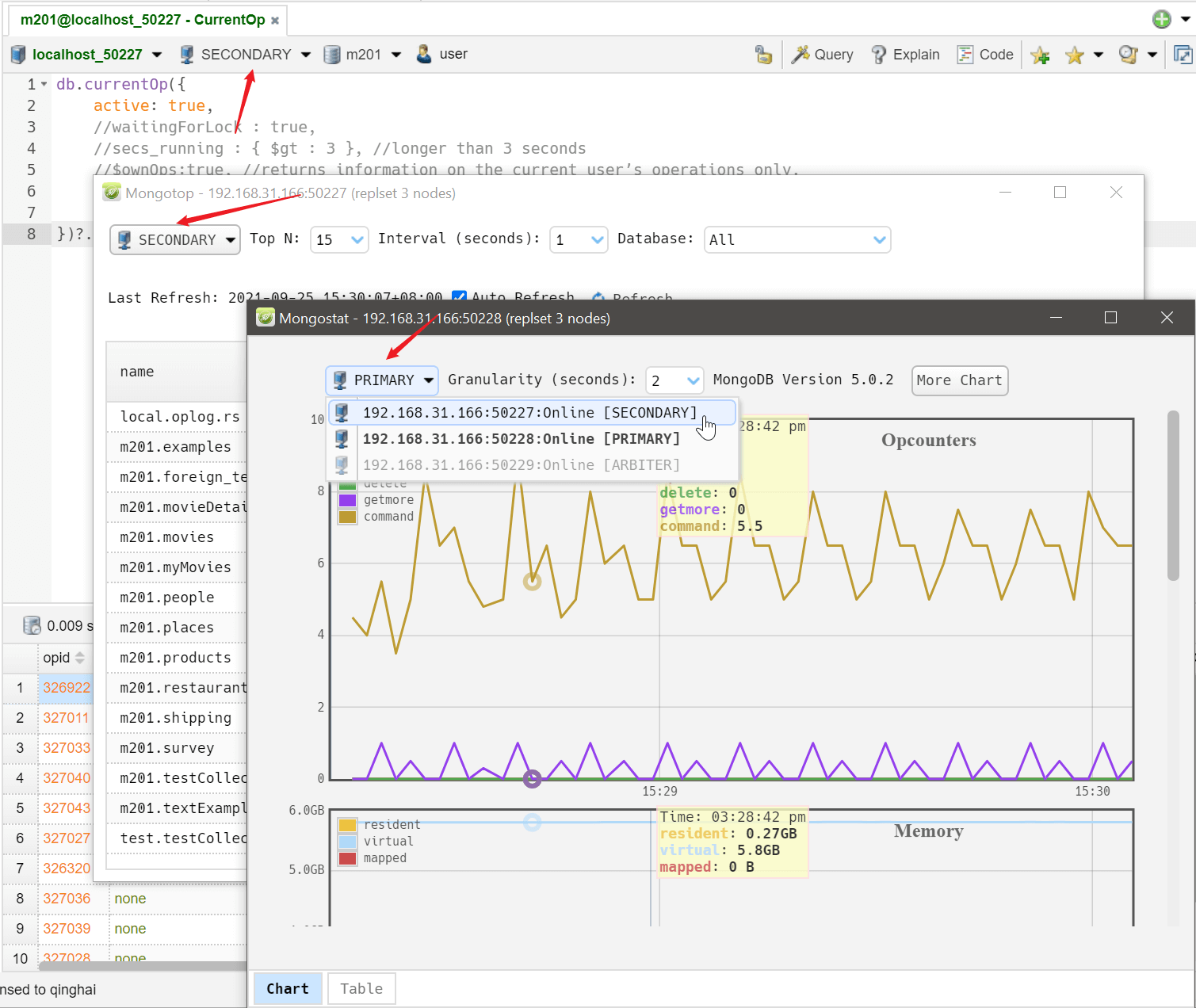
Task: Click row number 5 in results grid
Action: 20,808
